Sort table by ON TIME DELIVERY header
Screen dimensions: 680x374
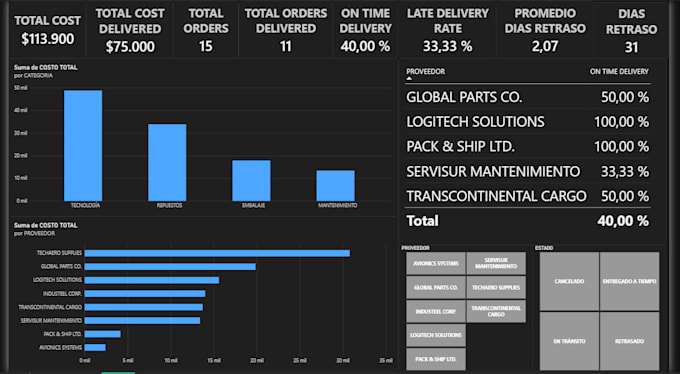click(619, 72)
